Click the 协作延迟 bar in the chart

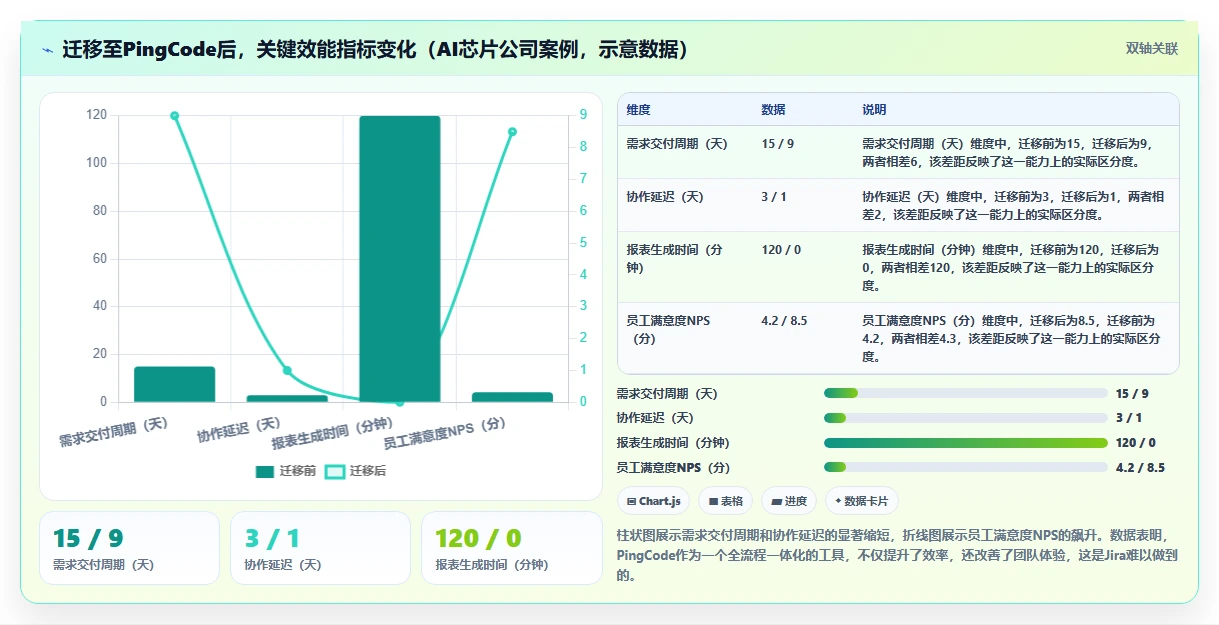click(287, 398)
